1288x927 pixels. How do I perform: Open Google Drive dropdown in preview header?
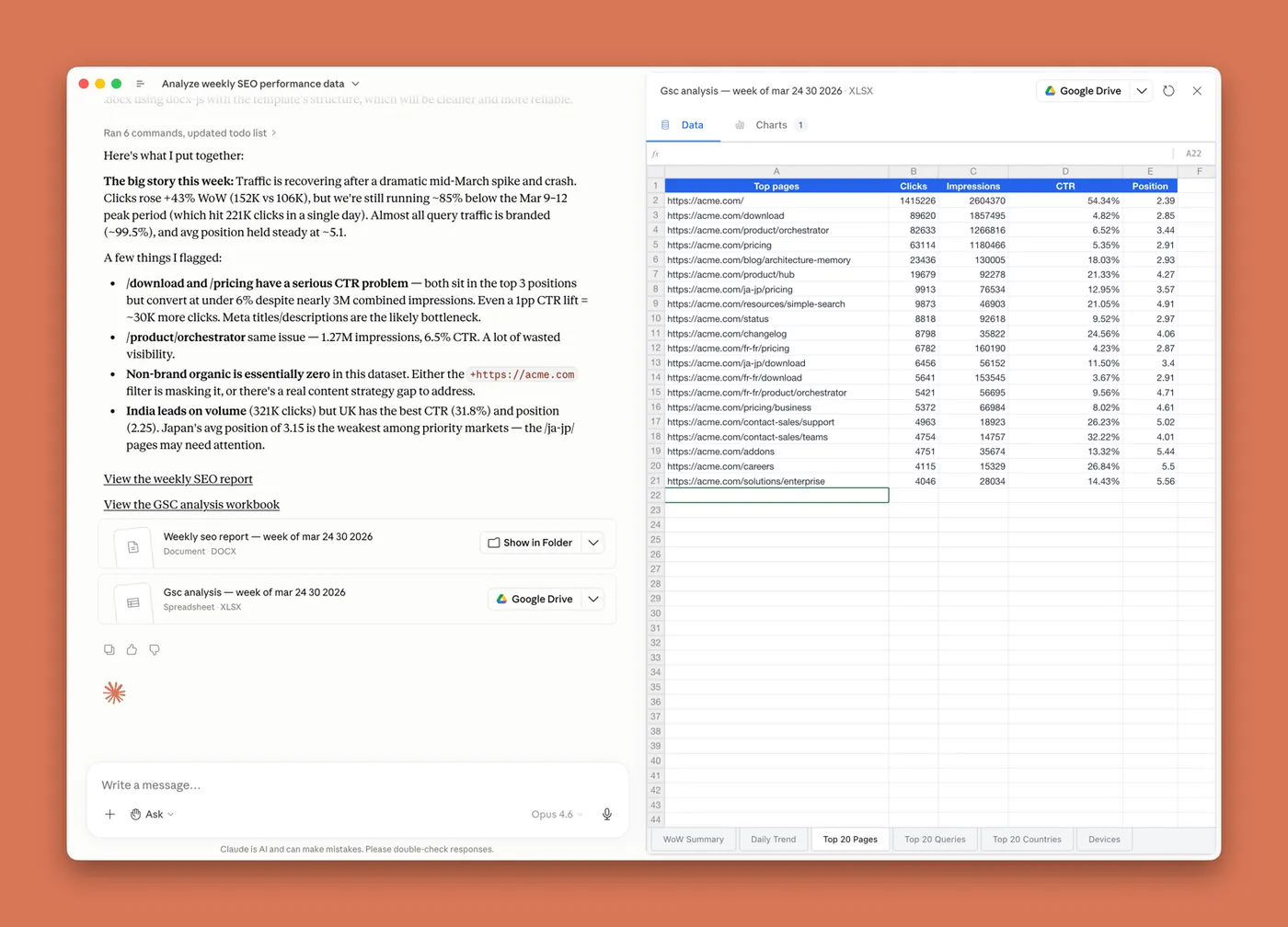[x=1142, y=91]
